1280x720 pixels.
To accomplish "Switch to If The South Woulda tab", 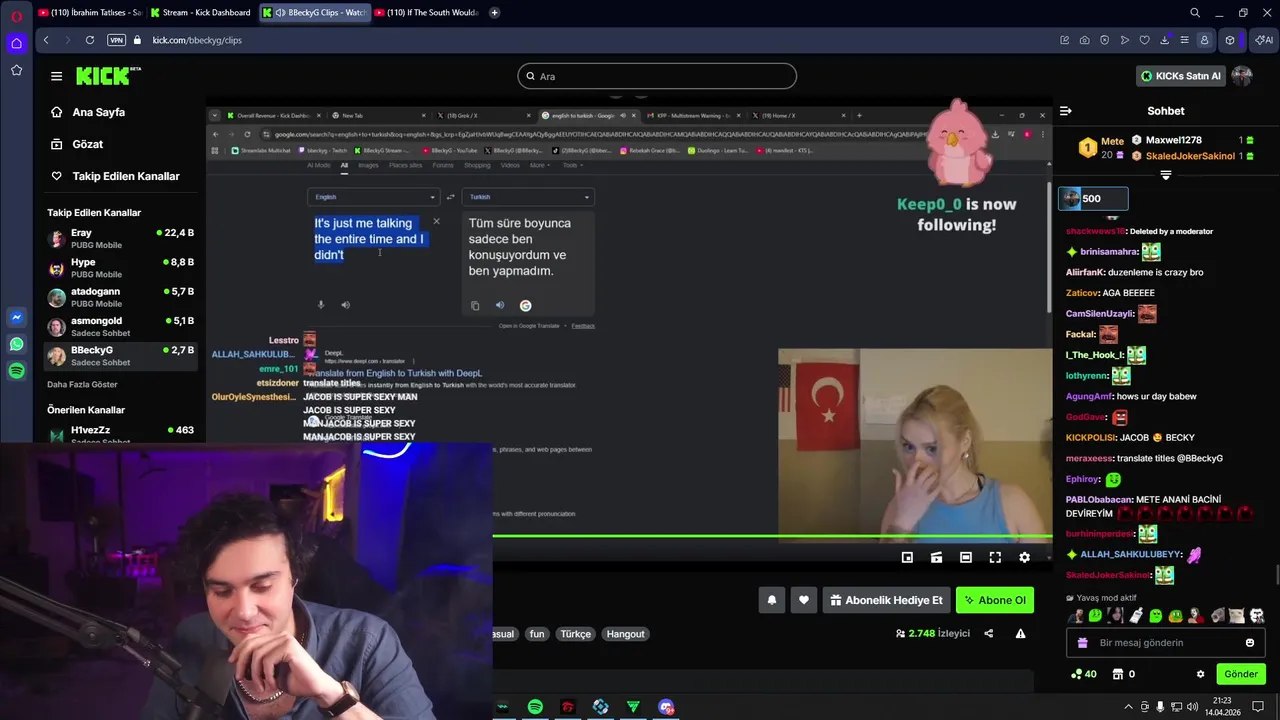I will pos(426,13).
